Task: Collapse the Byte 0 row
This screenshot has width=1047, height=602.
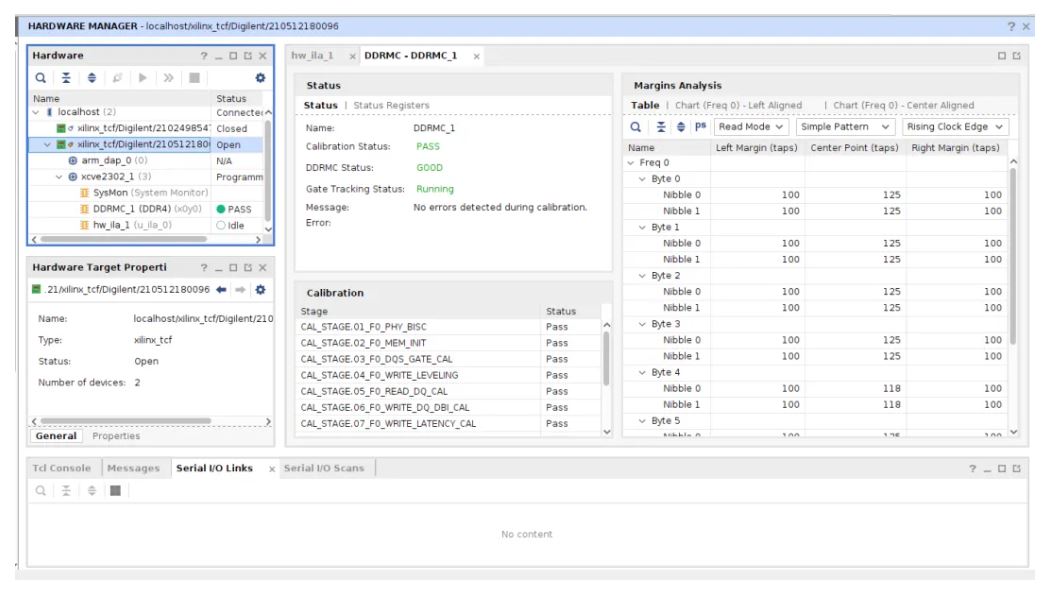Action: 642,179
